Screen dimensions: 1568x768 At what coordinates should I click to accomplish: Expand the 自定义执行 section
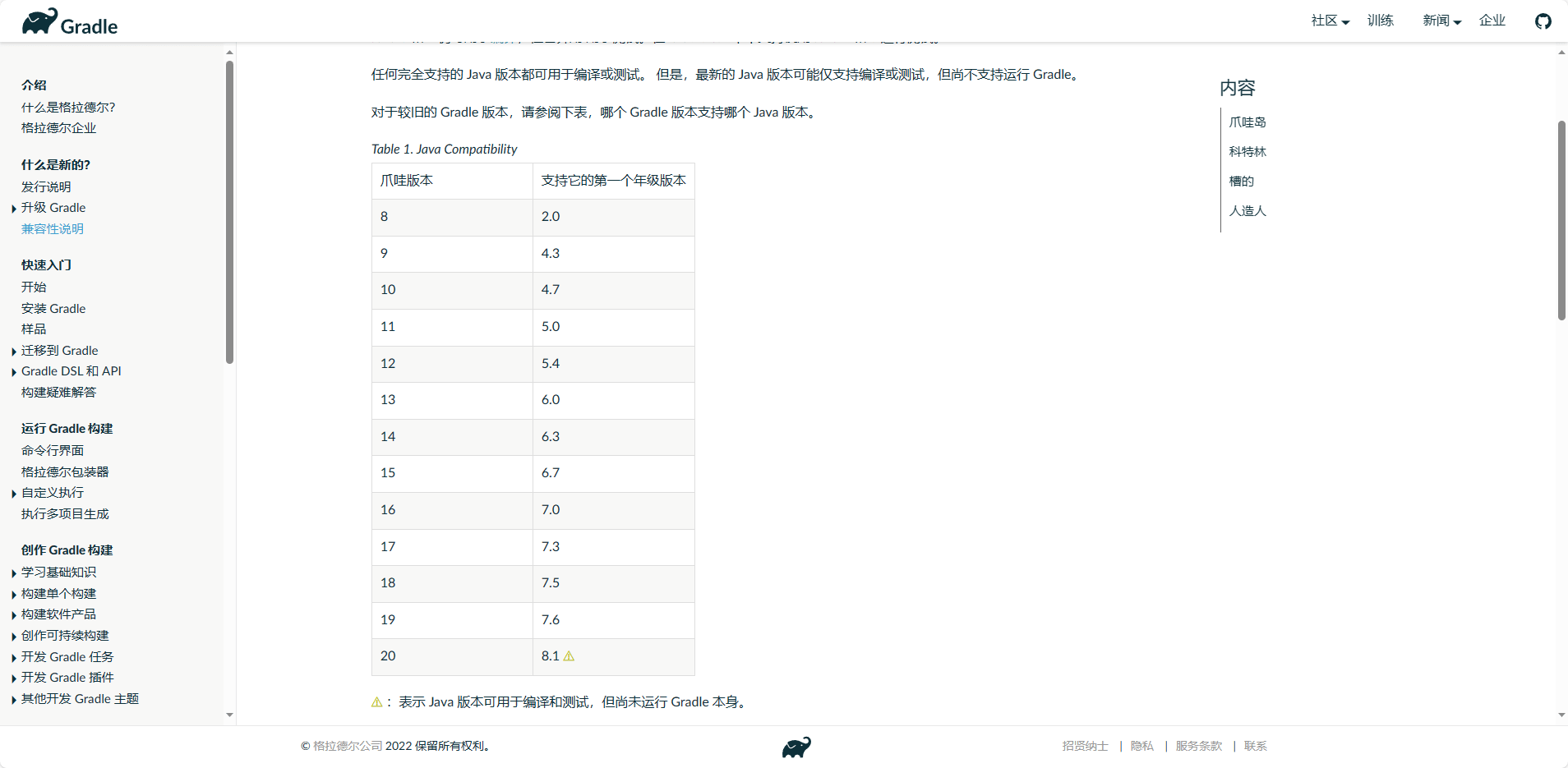14,494
